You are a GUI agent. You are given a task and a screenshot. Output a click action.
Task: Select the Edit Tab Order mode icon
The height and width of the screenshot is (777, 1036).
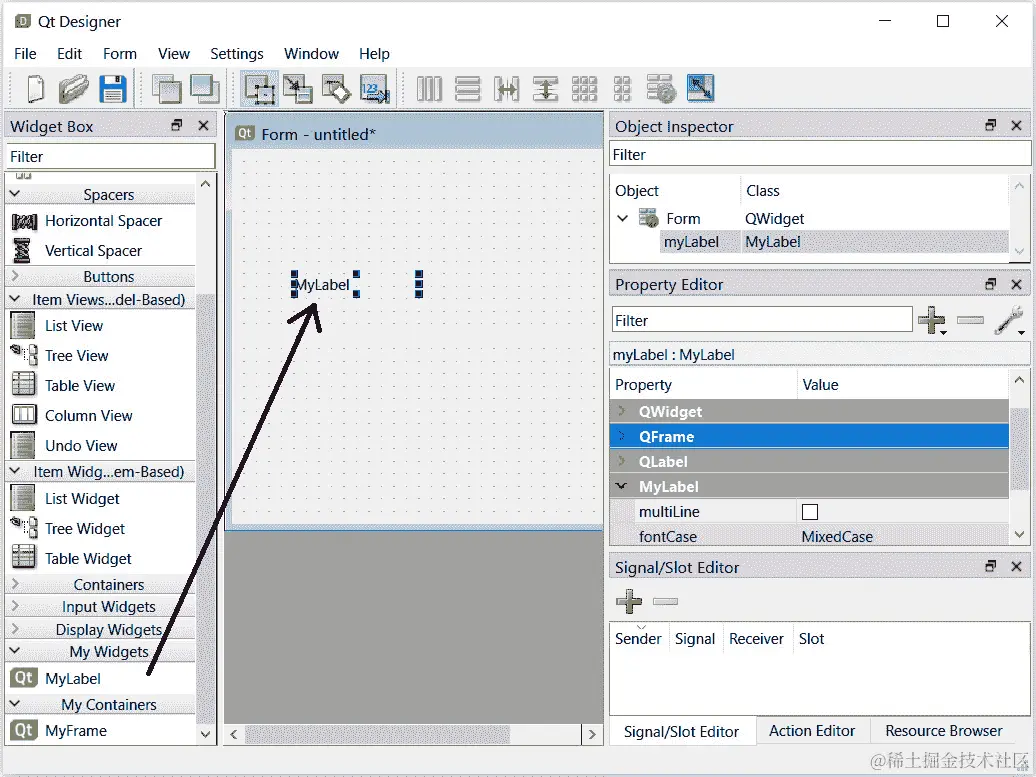pos(375,89)
